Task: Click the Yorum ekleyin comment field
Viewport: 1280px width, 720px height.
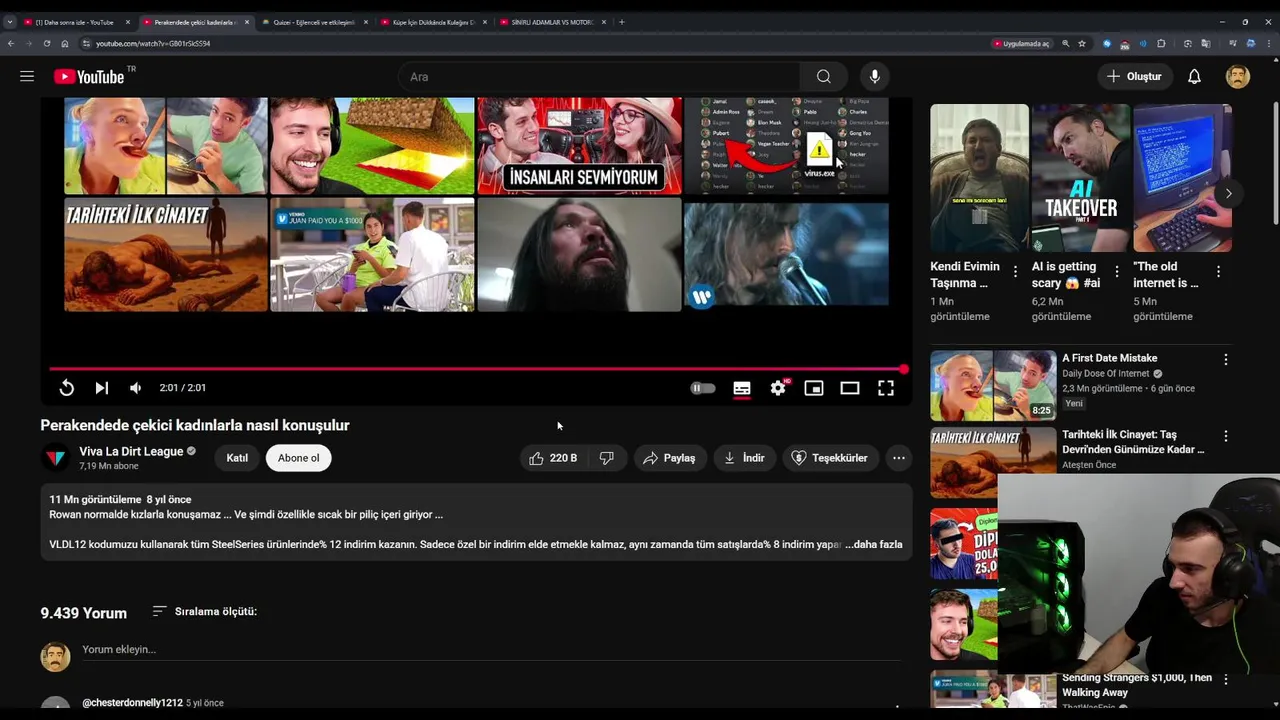Action: point(491,650)
